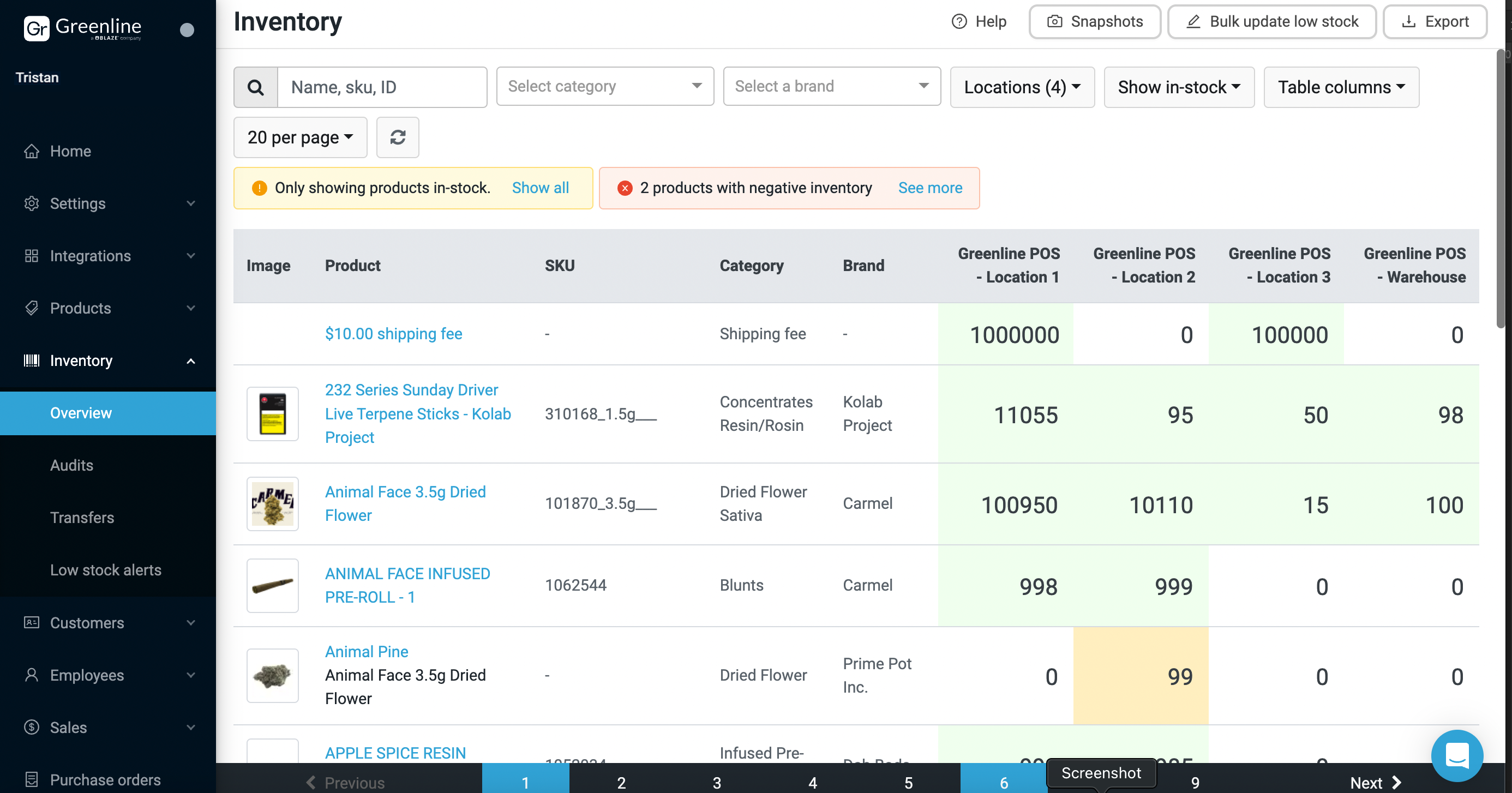Click the Snapshots button
Screen dimensions: 1512x793
click(x=1095, y=22)
